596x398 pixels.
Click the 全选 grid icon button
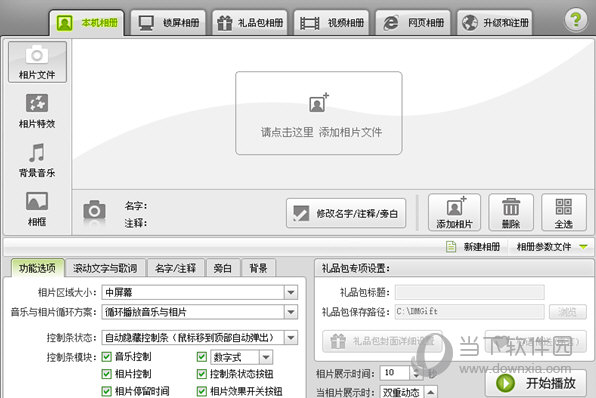[564, 212]
